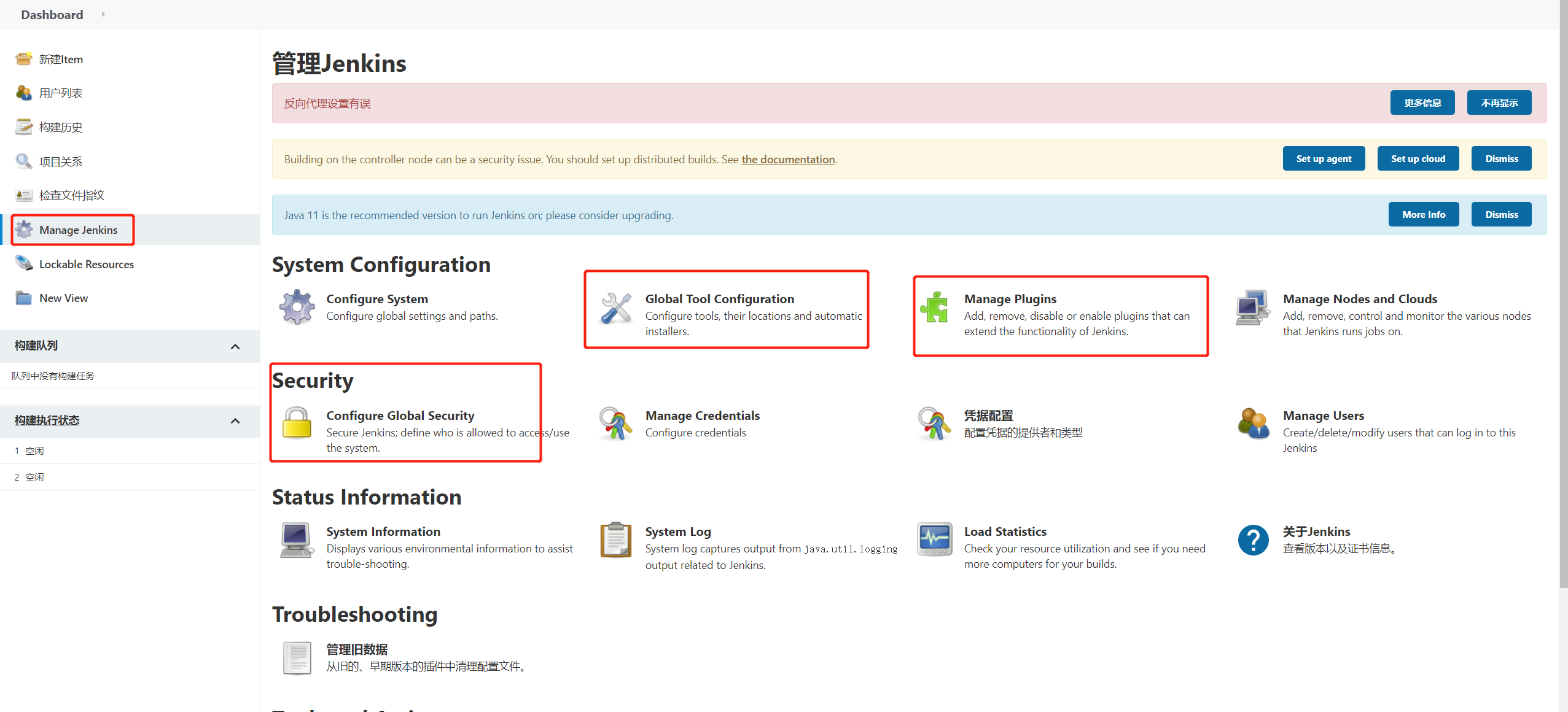The height and width of the screenshot is (712, 1568).
Task: Click the About Jenkins question mark icon
Action: coord(1253,540)
